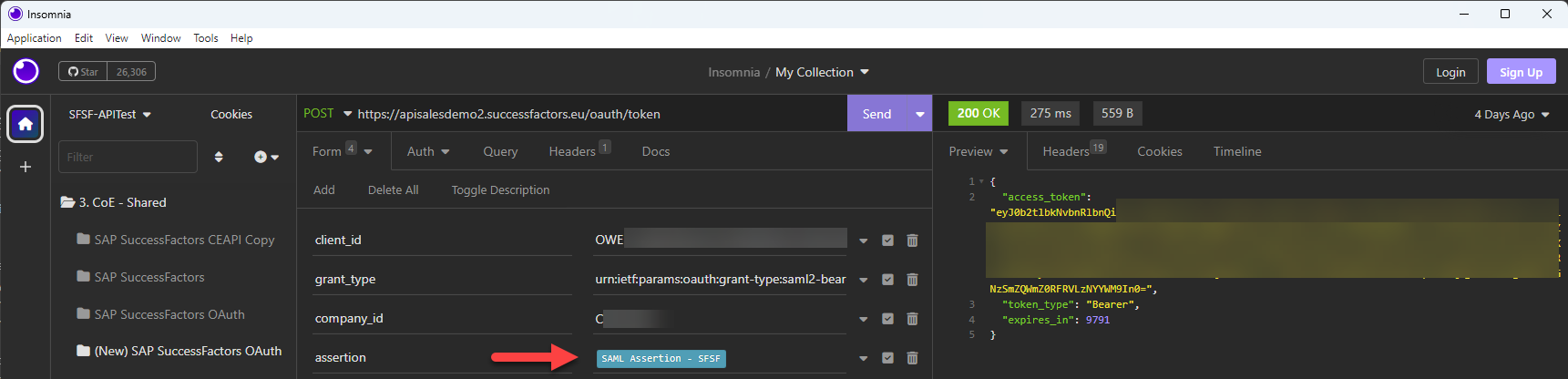Open the Timeline tab
1568x379 pixels.
point(1237,151)
